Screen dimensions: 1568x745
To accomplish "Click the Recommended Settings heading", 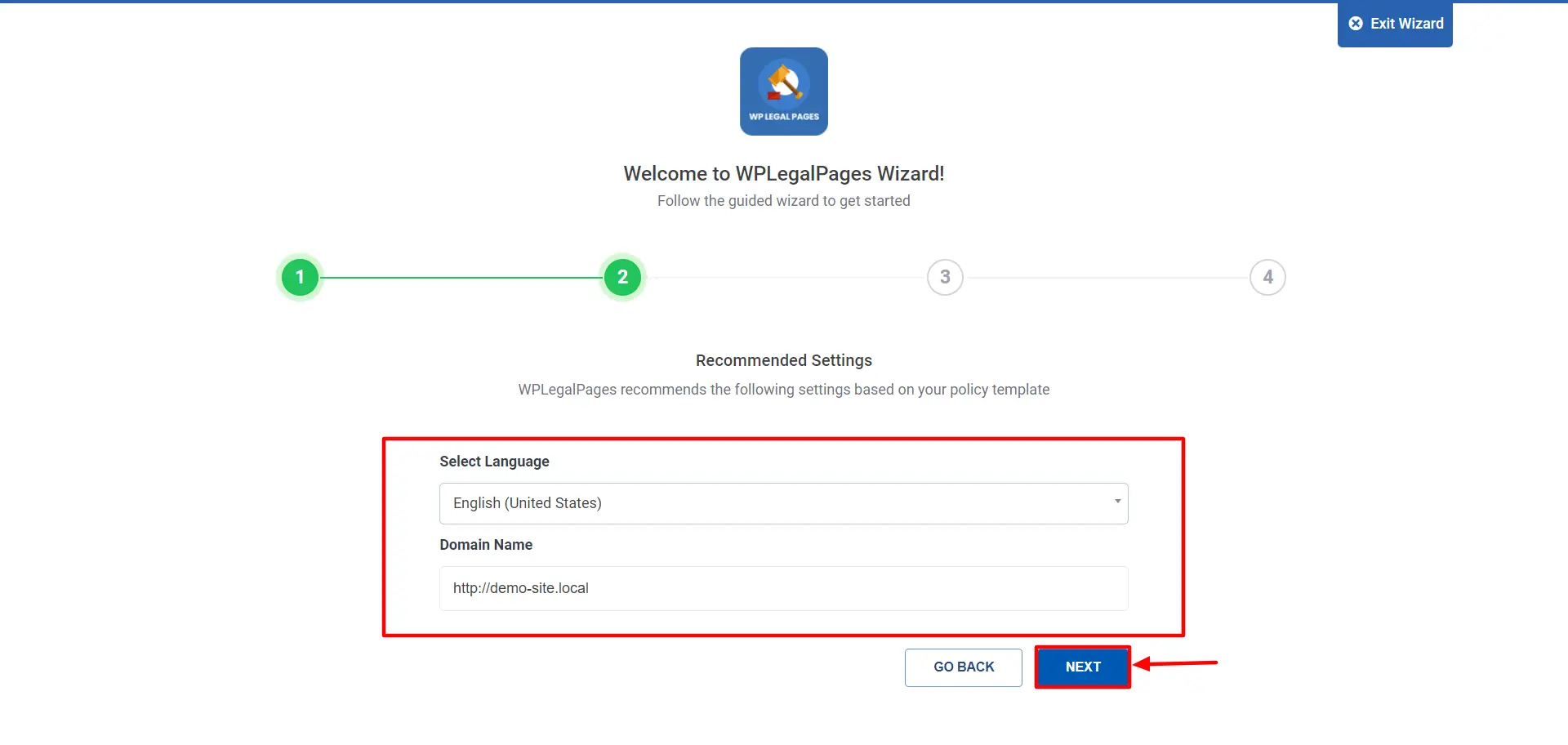I will click(x=783, y=360).
